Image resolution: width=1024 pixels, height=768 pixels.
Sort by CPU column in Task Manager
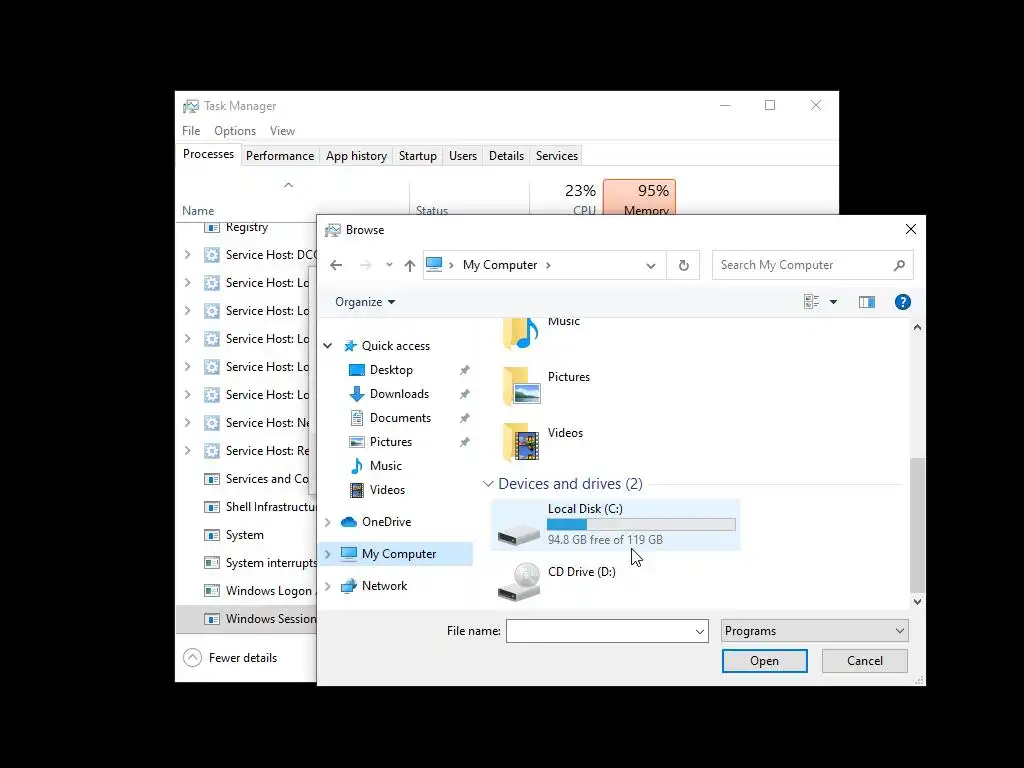click(x=566, y=197)
